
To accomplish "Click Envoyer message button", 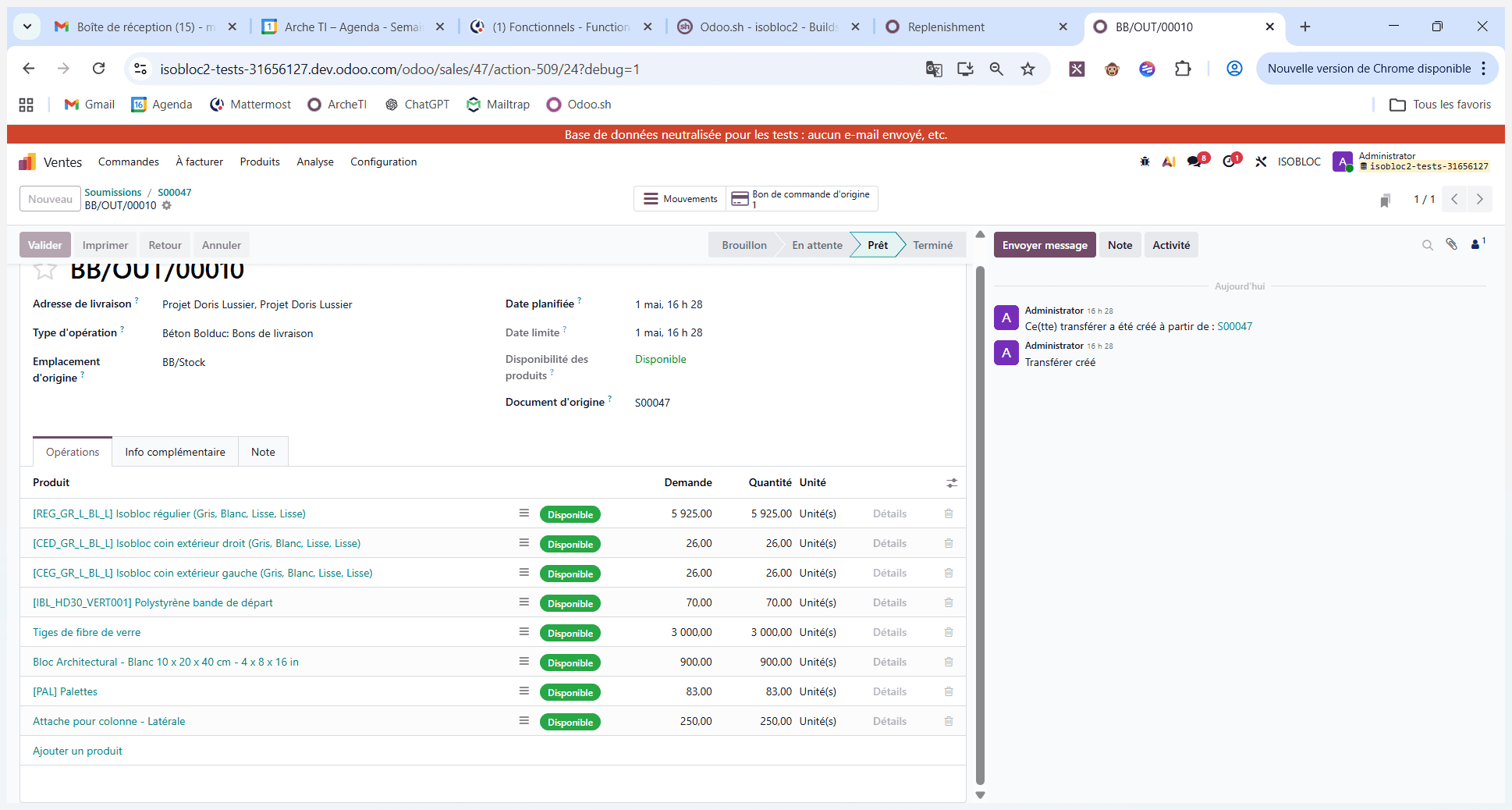I will (x=1045, y=245).
